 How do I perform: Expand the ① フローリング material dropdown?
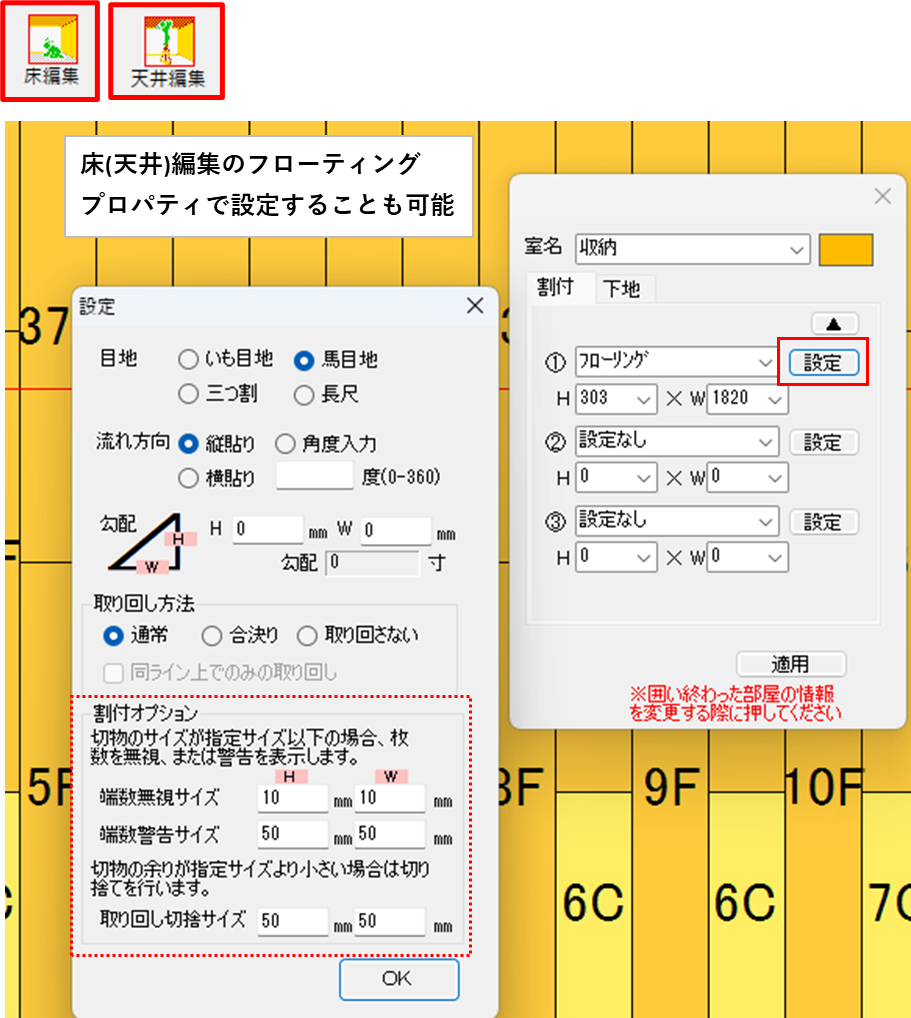pos(765,361)
